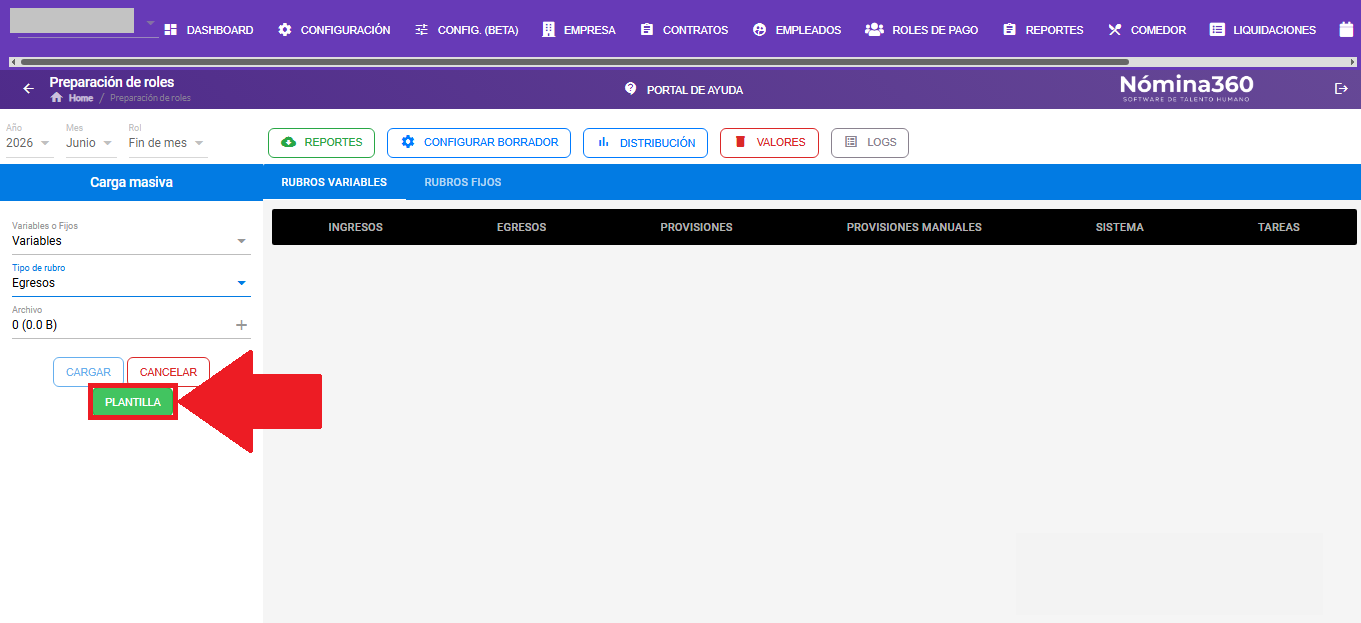Select the Provisiones Manuales tab
Screen dimensions: 1361x623
pos(914,227)
